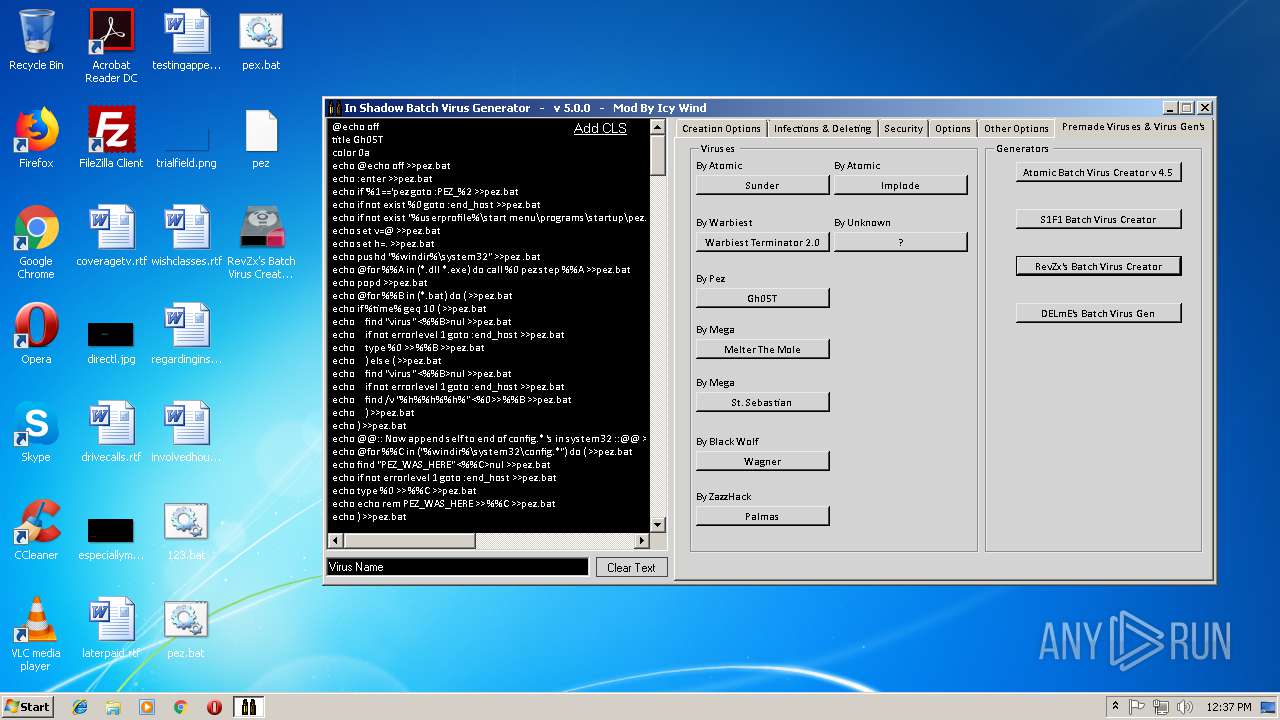Open S1F1 Batch Virus Creator

tap(1098, 219)
